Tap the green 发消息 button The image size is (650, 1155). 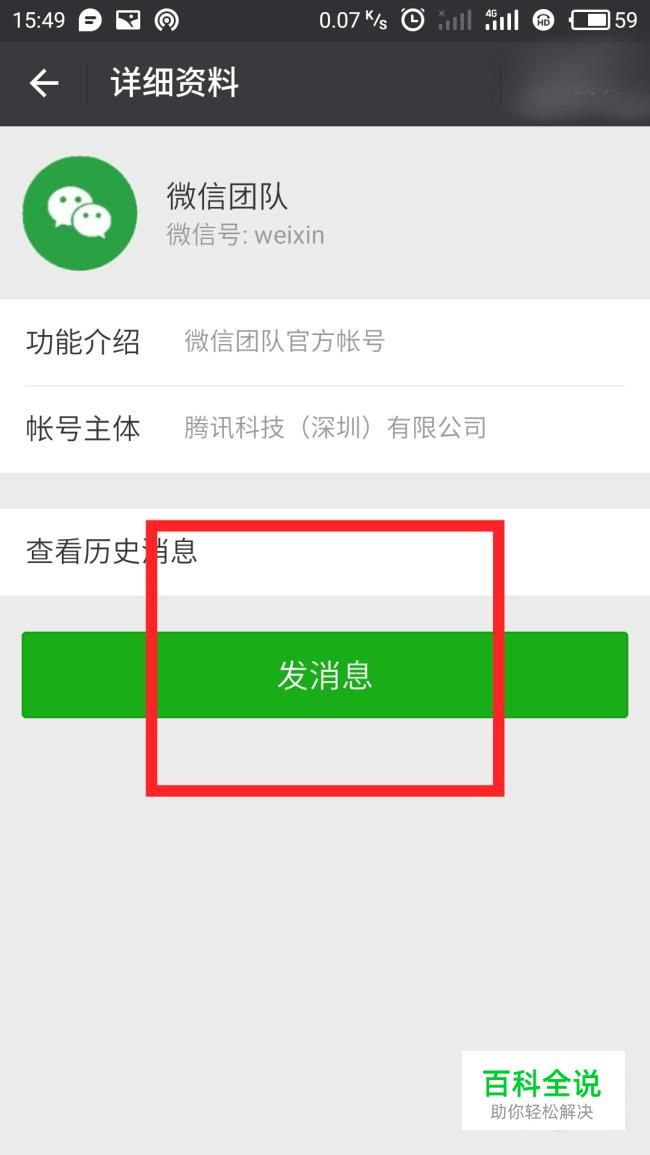pyautogui.click(x=325, y=675)
